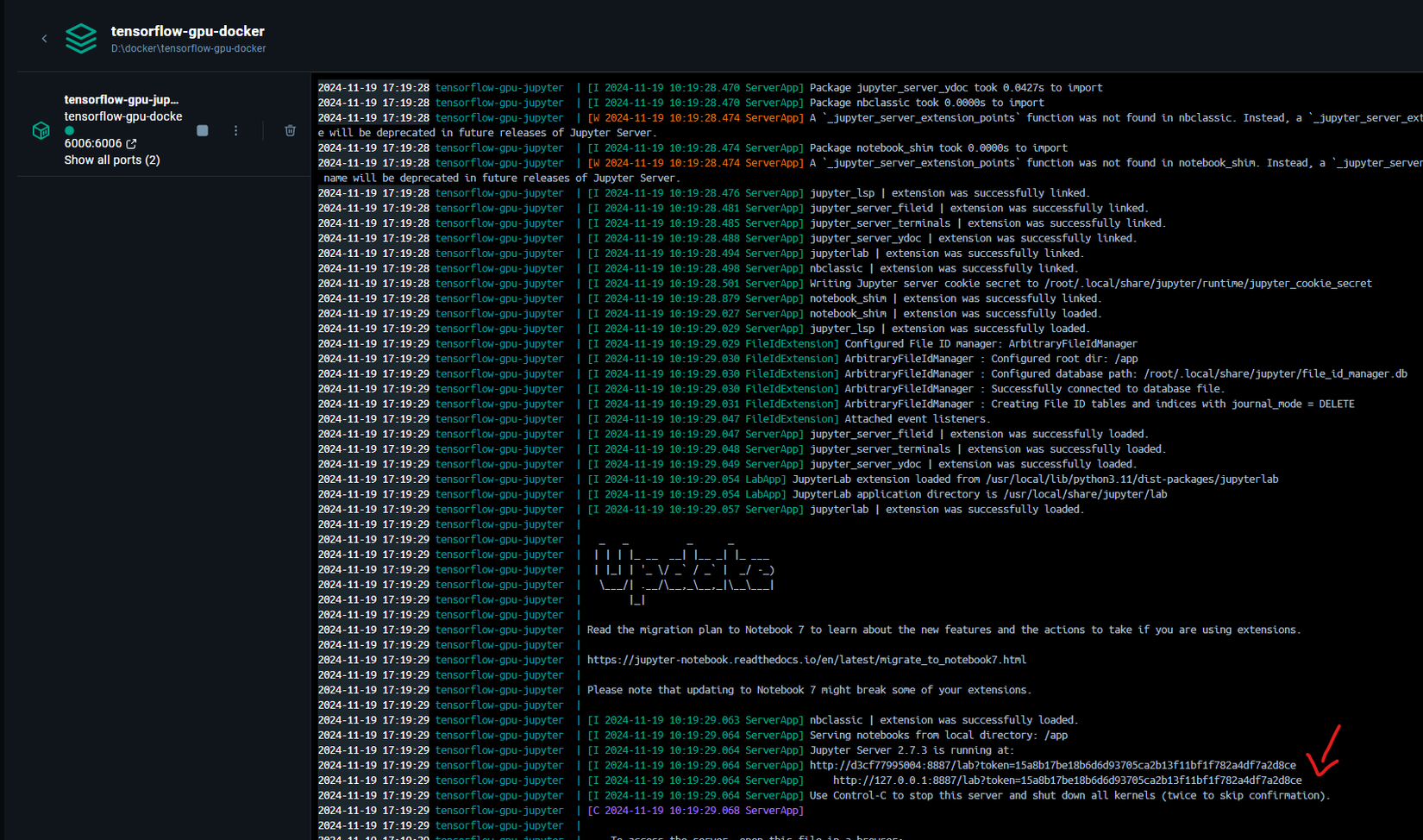Click 'jupyter_server_terminals | extension was successfully loaded.'
This screenshot has width=1423, height=840.
coord(987,449)
